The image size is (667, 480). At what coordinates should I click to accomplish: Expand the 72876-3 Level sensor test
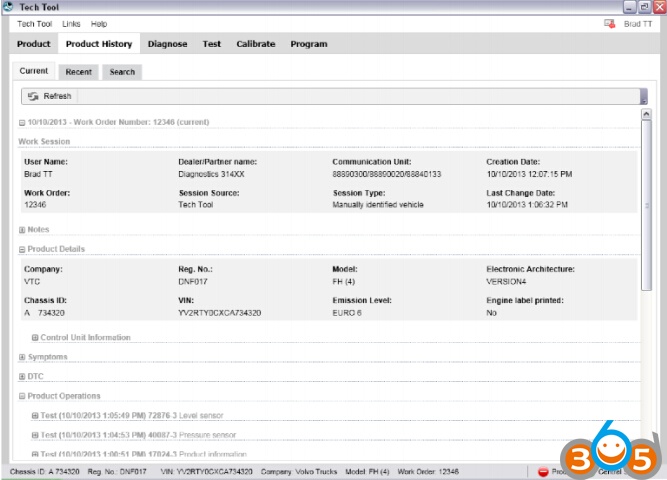click(35, 416)
